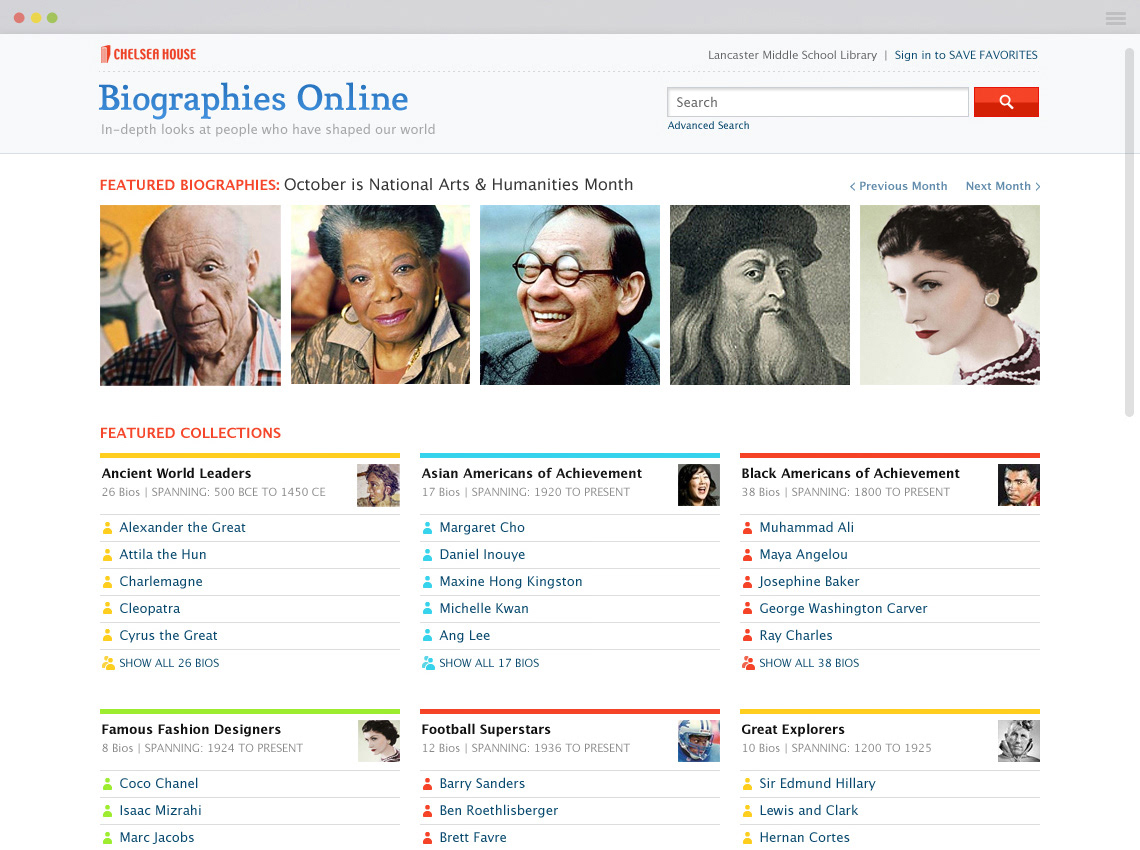Open Show All 38 Bios link

coord(809,663)
